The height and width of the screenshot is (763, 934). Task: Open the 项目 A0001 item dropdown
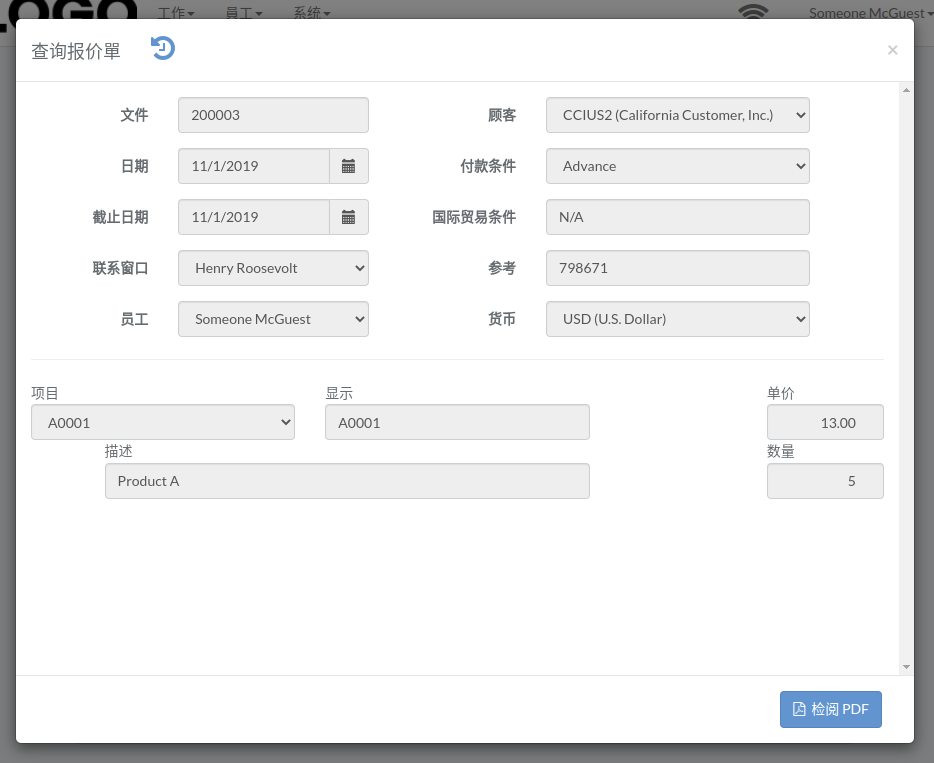point(163,422)
